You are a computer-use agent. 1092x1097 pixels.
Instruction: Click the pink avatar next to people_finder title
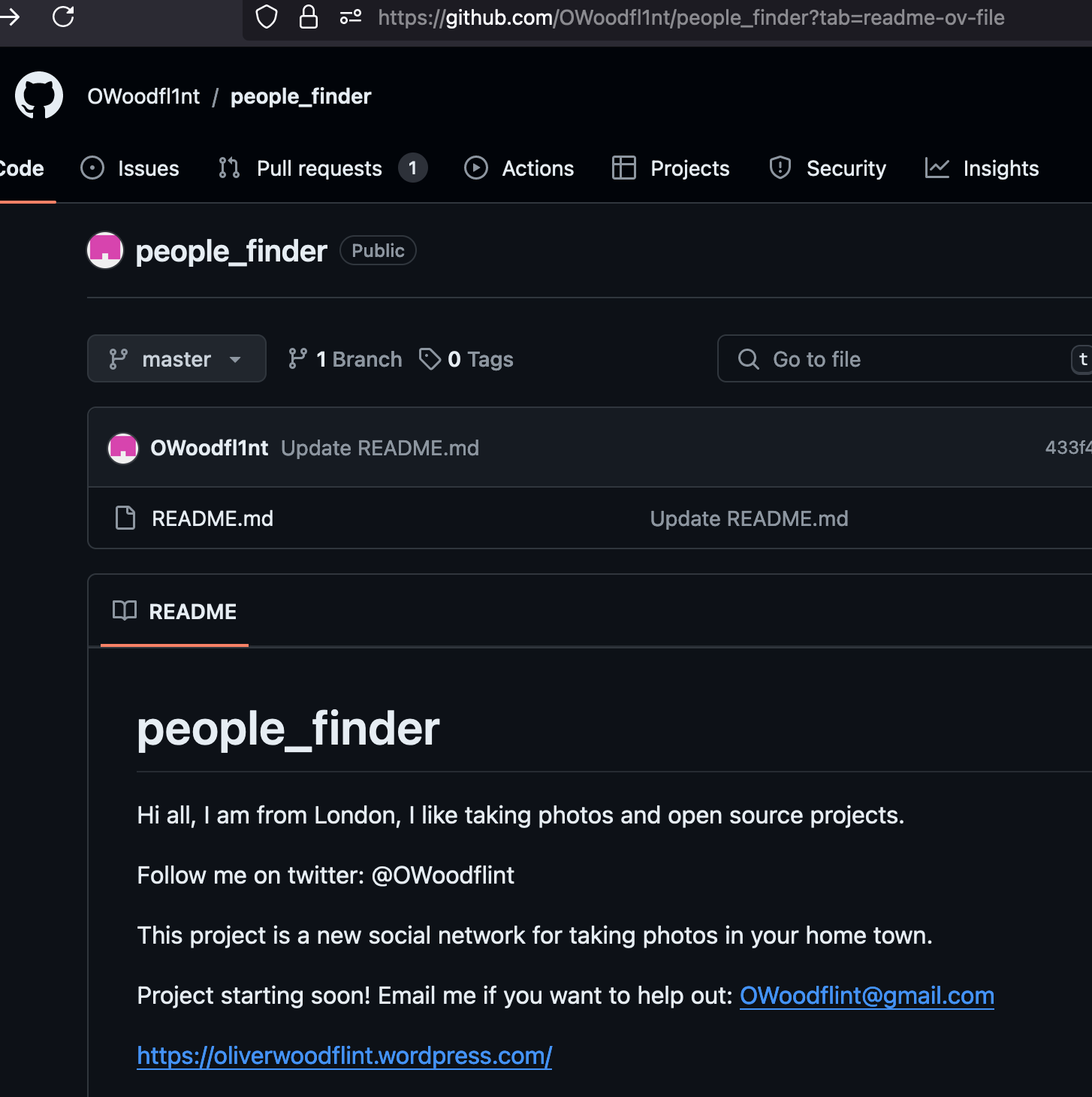pos(105,250)
